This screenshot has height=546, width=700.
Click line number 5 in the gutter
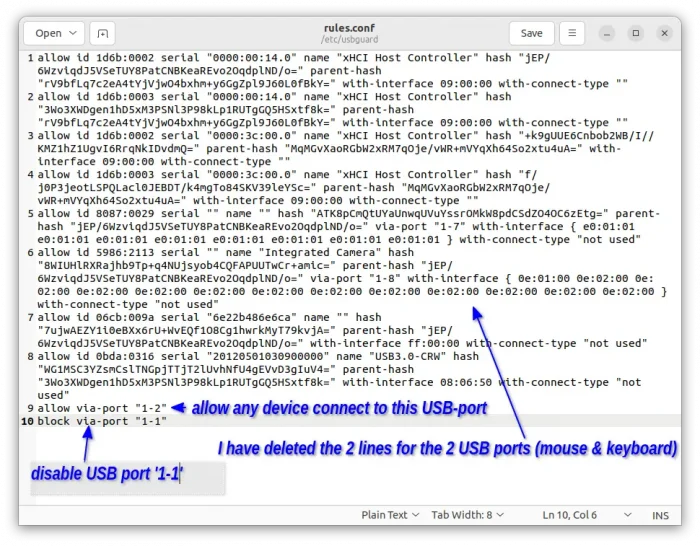coord(30,213)
